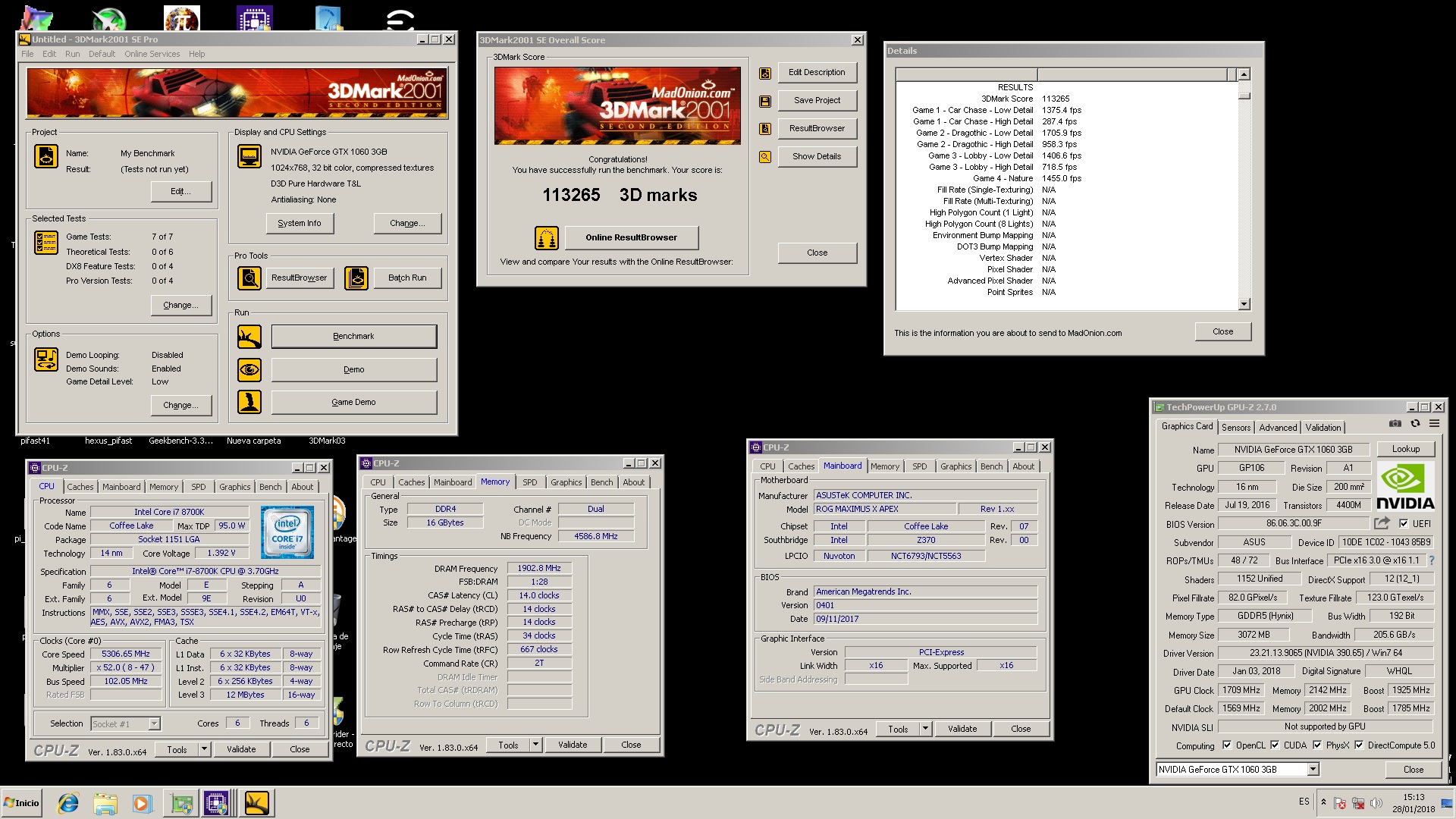Expand Tools dropdown arrow in the CPU-tab CPU-Z window
The width and height of the screenshot is (1456, 819).
(204, 749)
